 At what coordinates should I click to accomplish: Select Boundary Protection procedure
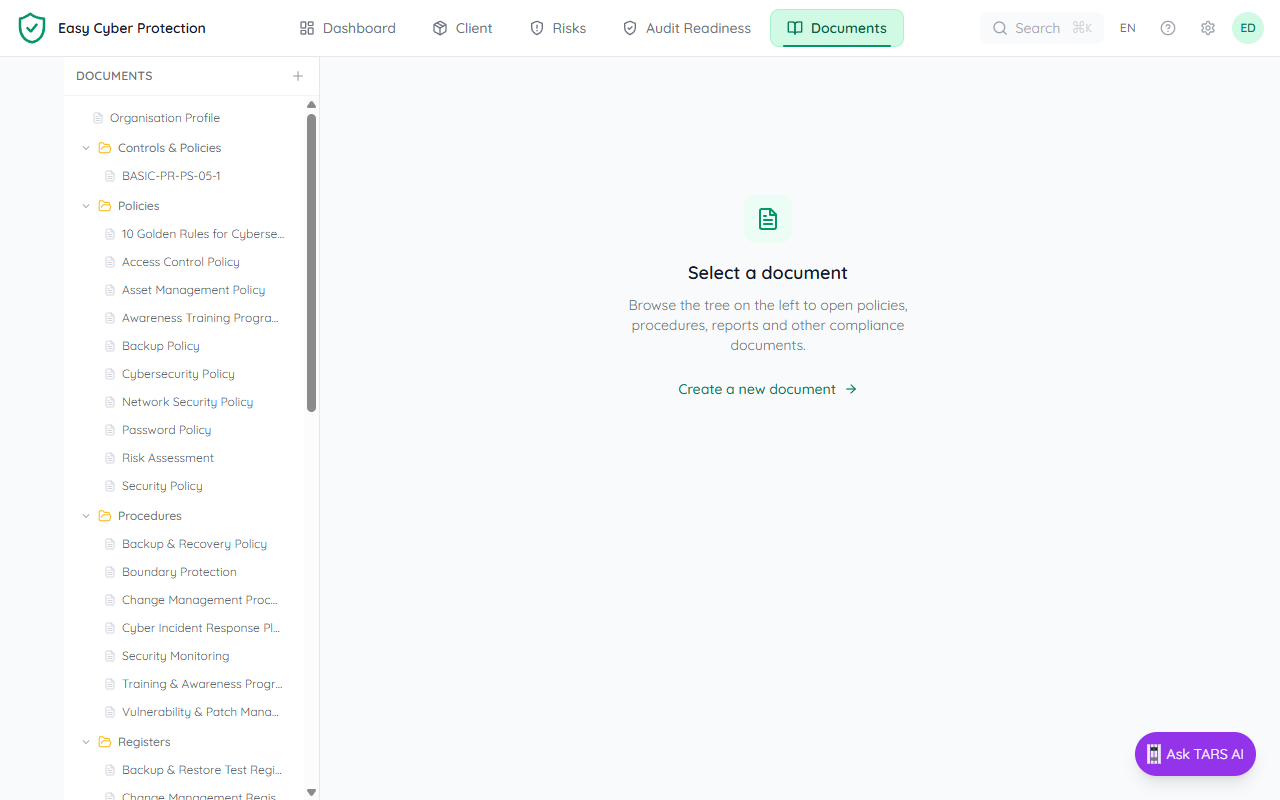coord(180,572)
